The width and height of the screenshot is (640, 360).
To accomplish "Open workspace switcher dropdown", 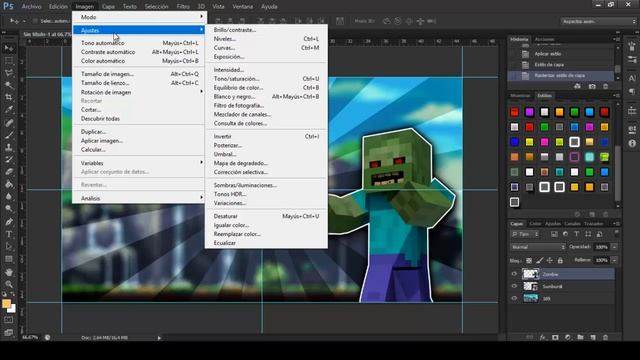I will [598, 21].
